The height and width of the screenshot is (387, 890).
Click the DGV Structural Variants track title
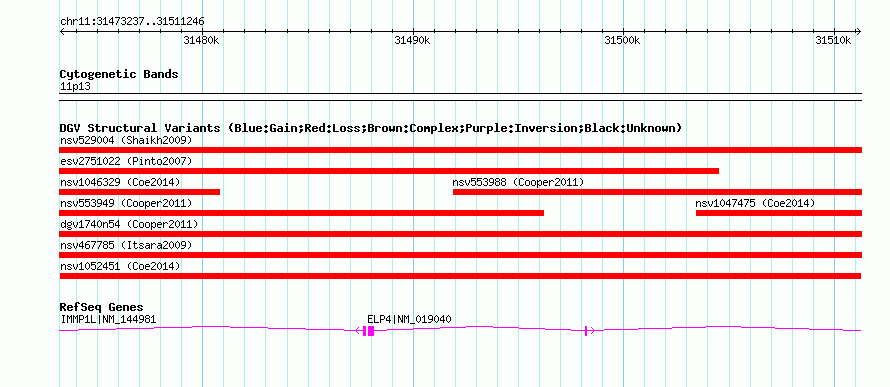pyautogui.click(x=371, y=128)
